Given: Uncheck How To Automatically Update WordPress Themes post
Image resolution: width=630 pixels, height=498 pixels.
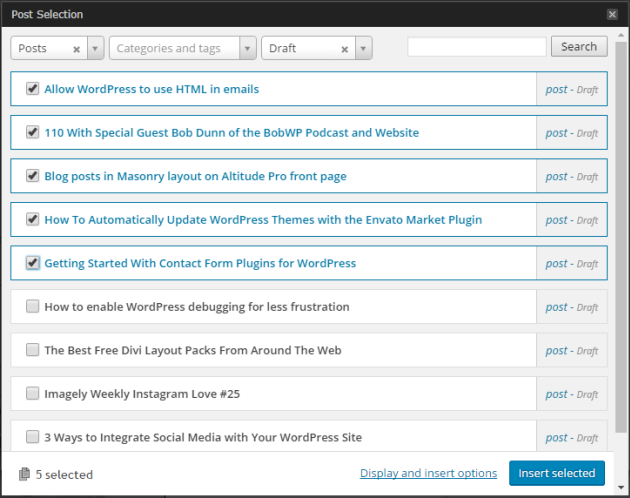Looking at the screenshot, I should tap(33, 219).
